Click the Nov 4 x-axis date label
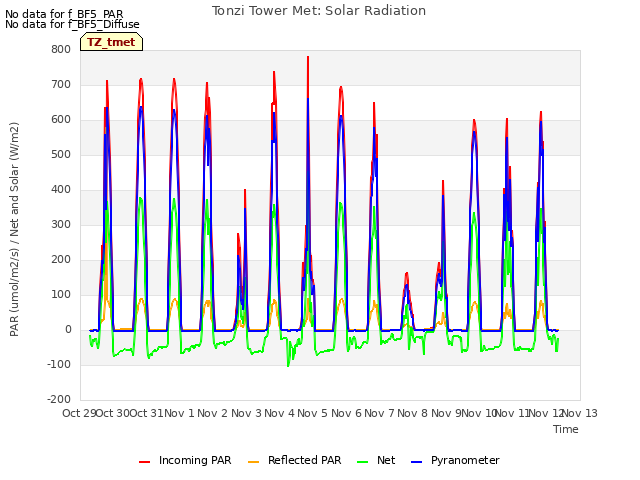This screenshot has height=480, width=640. 280,413
